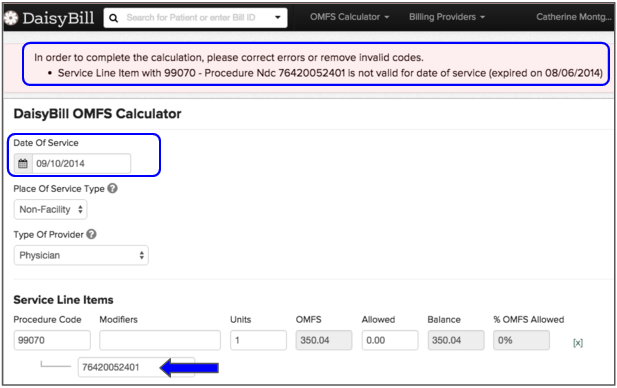
Task: Open the Non-Facility place of service dropdown
Action: pos(50,209)
